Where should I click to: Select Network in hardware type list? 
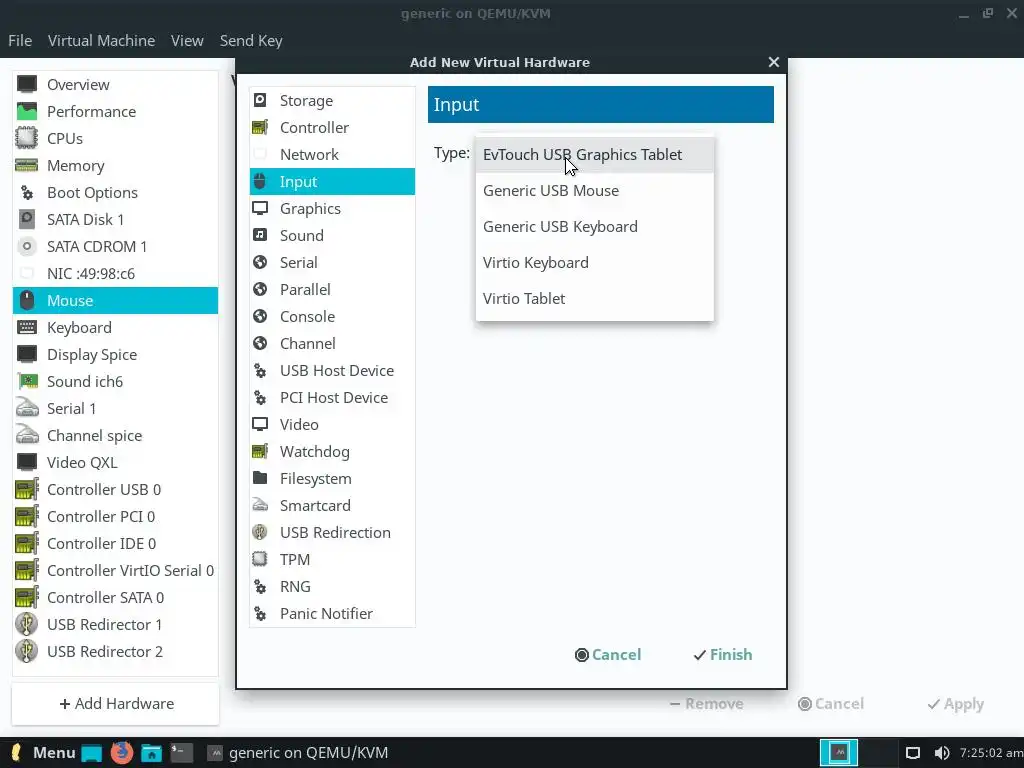pyautogui.click(x=332, y=154)
